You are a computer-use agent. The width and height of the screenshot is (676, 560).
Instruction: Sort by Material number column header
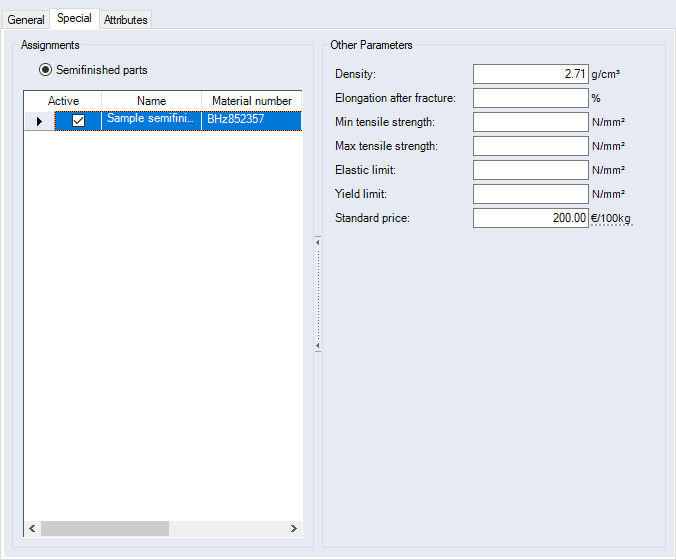coord(251,101)
